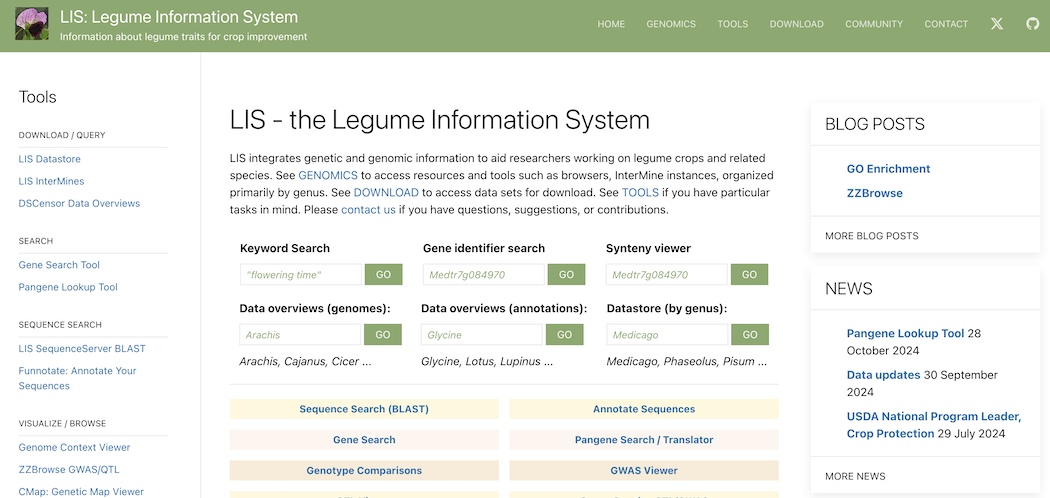Click GO for Datastore (by genus)

750,335
